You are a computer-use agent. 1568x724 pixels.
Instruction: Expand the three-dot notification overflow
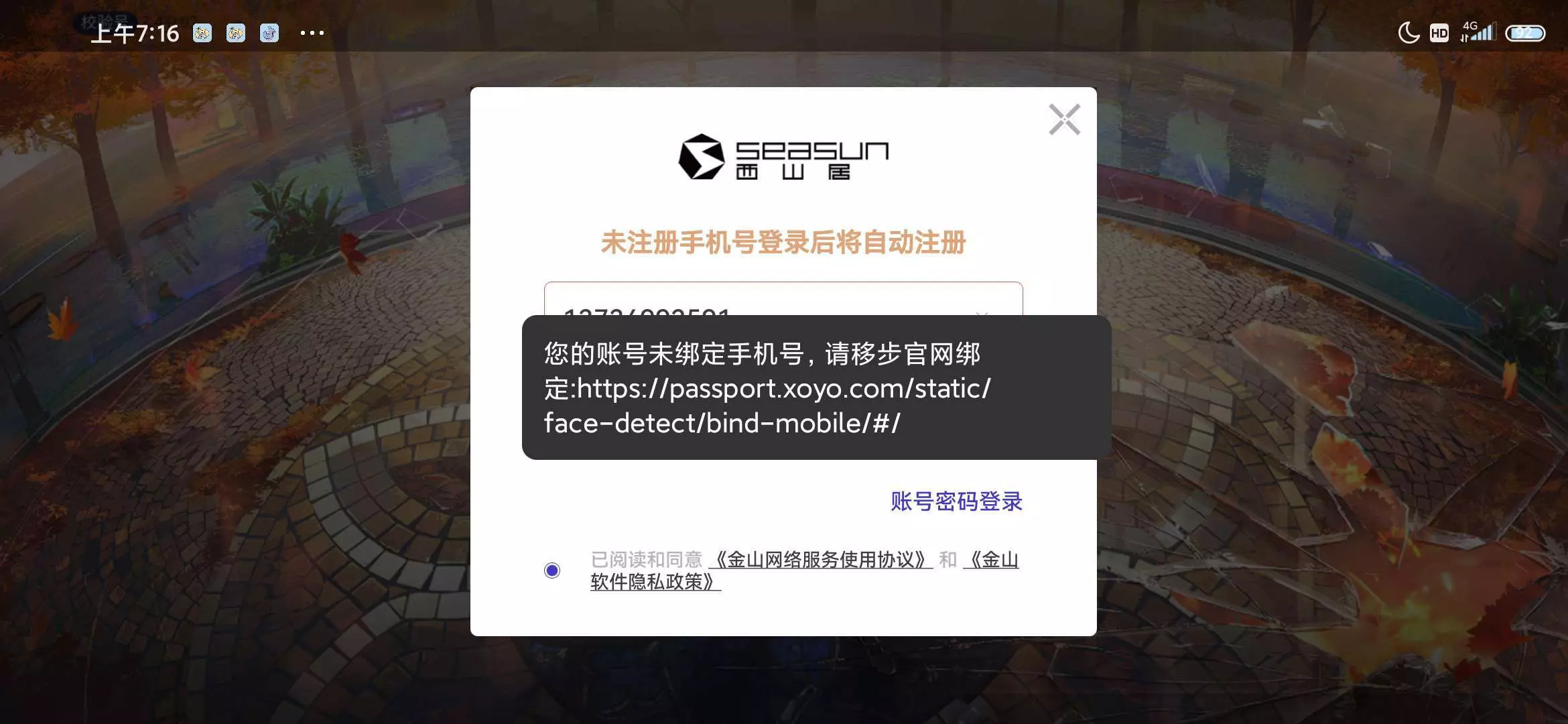click(x=312, y=33)
